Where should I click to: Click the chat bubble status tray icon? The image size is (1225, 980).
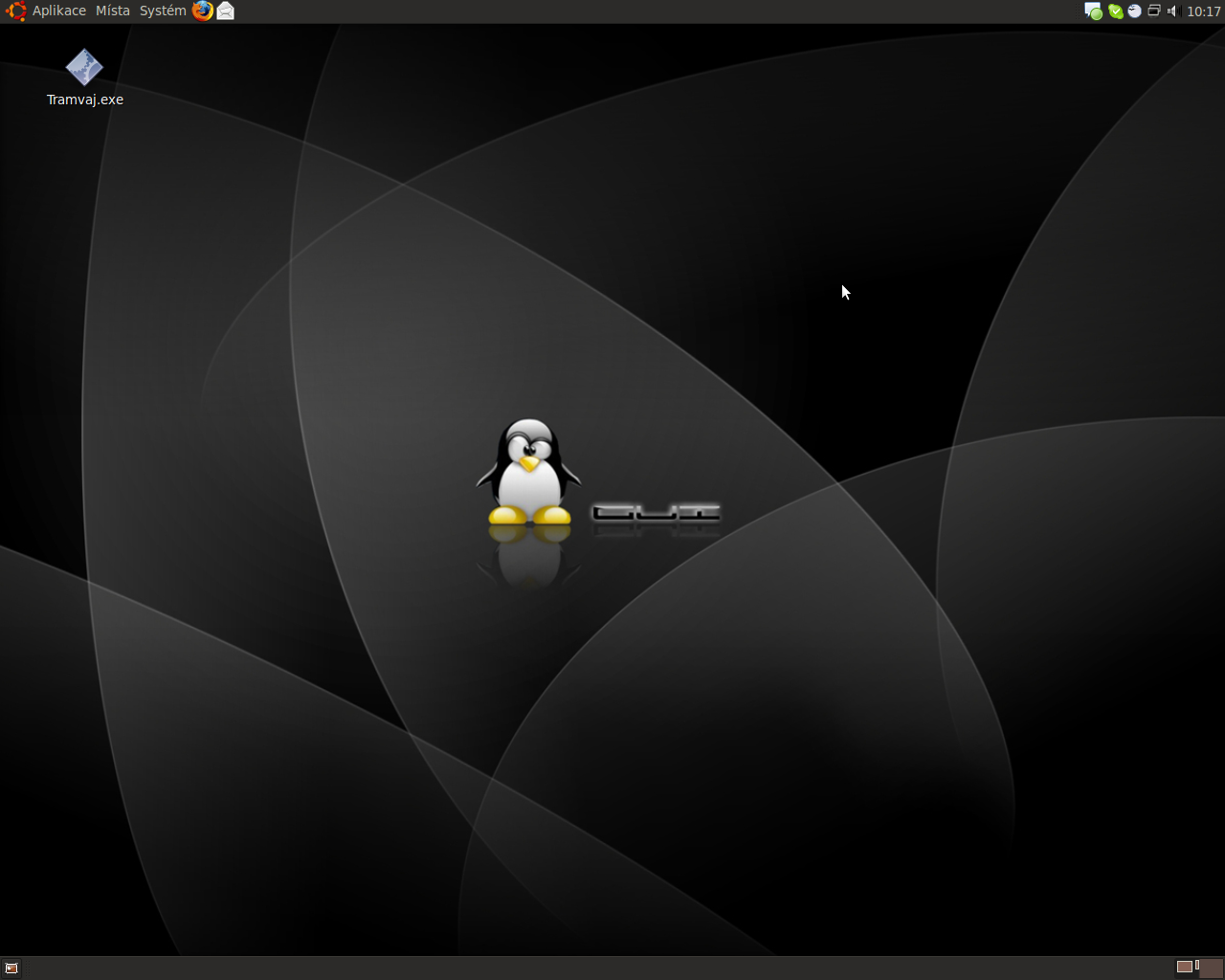pos(1093,11)
